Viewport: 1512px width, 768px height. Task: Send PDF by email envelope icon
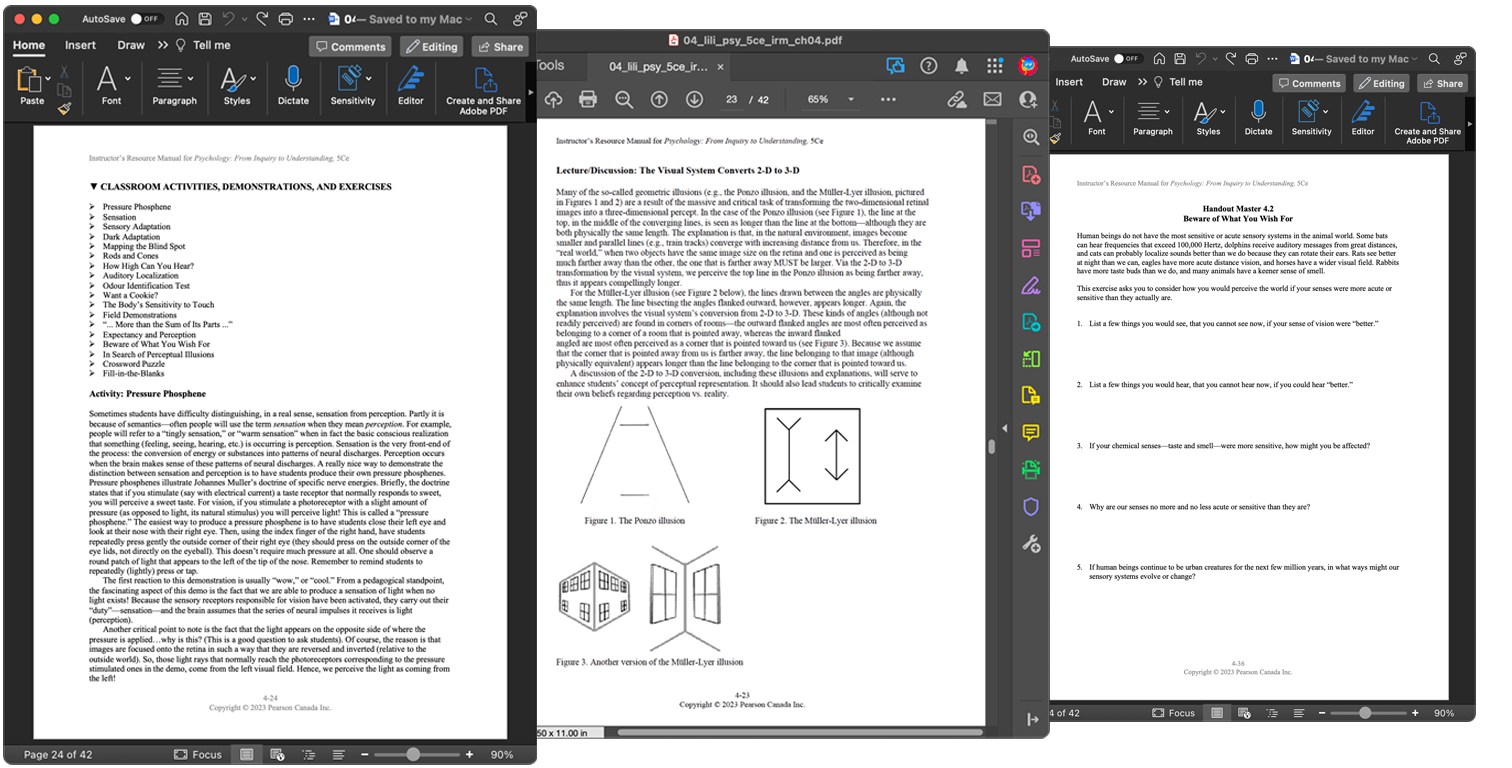[x=992, y=99]
